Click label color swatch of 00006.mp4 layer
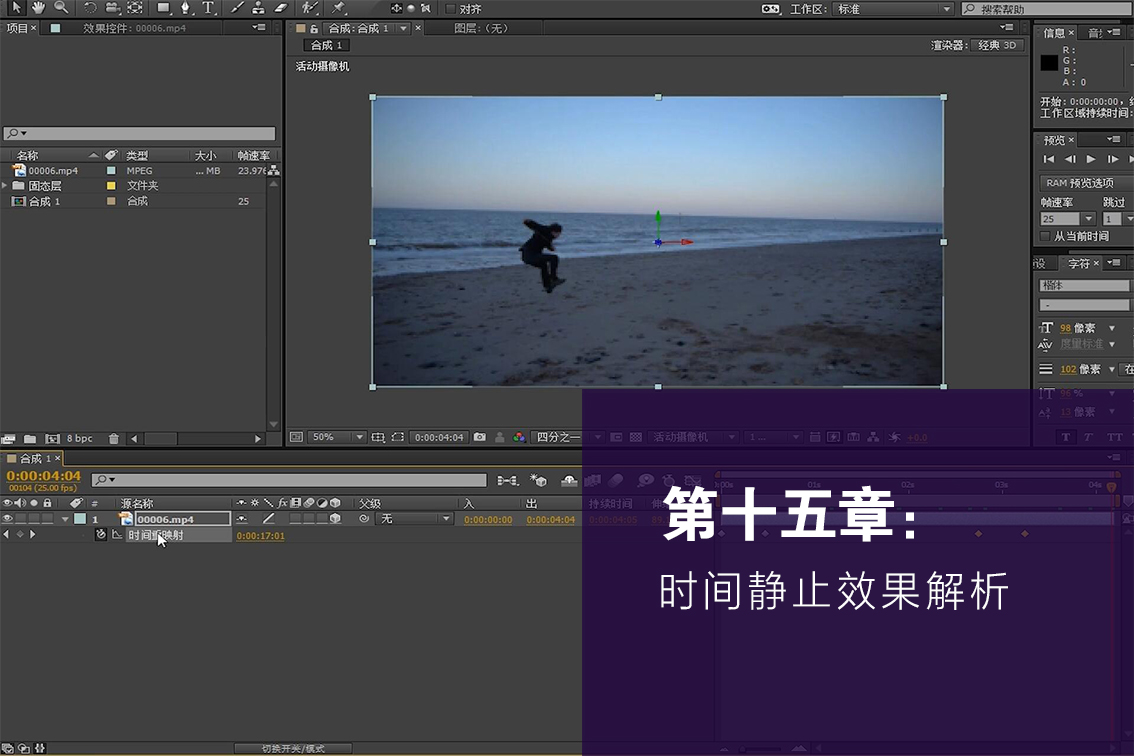The width and height of the screenshot is (1134, 756). pos(80,519)
